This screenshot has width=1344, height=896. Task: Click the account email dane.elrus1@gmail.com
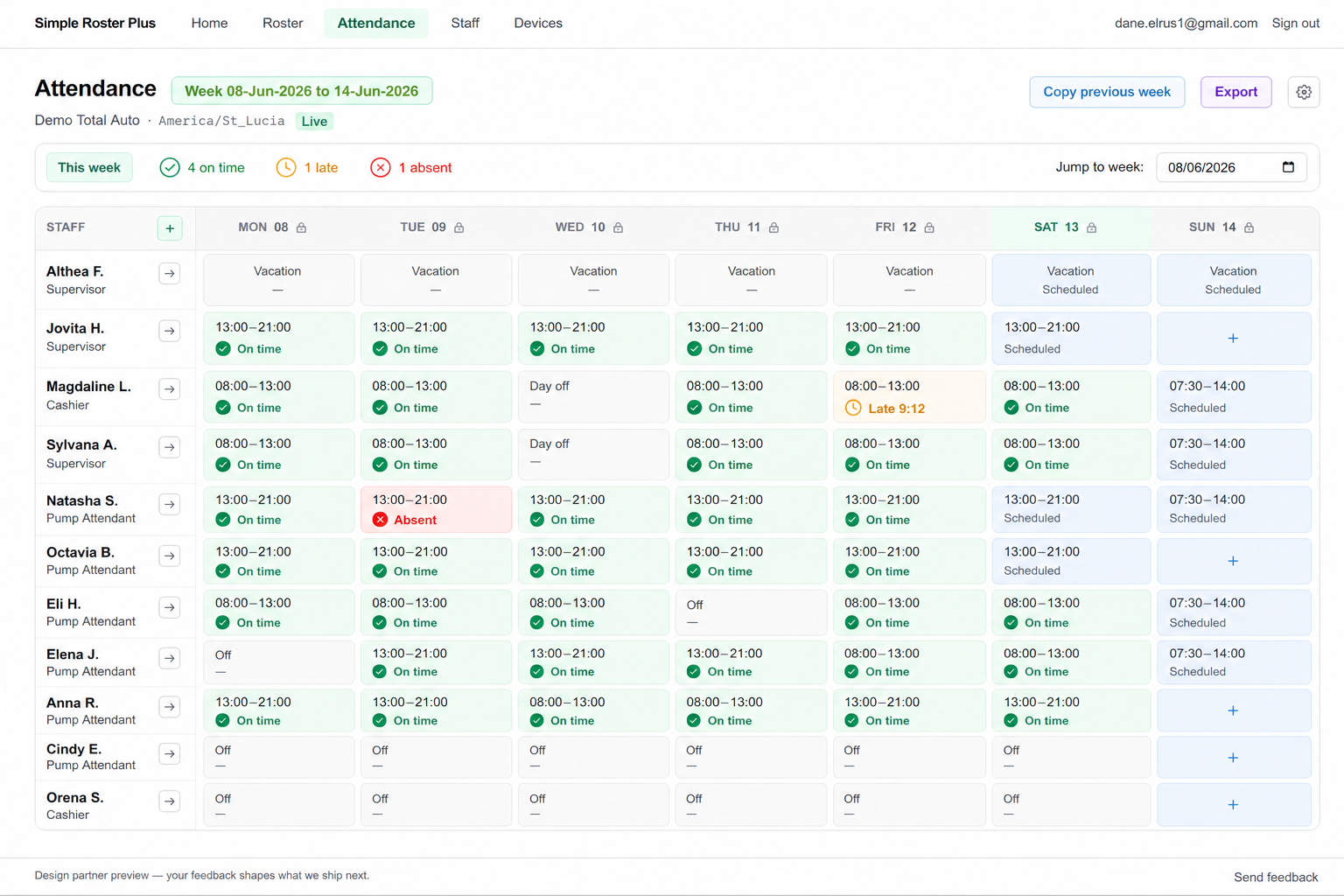point(1186,24)
